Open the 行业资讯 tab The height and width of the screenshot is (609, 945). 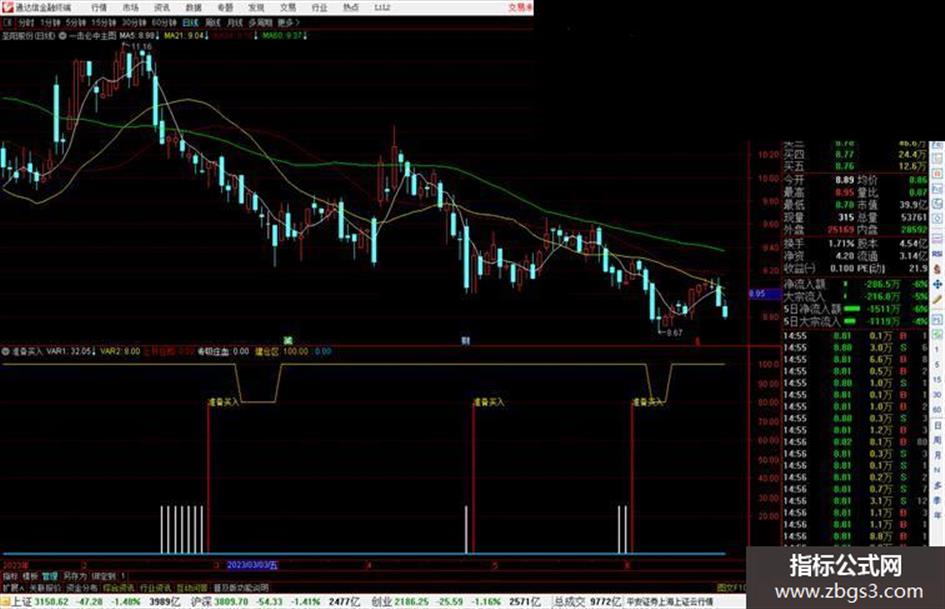coord(155,587)
